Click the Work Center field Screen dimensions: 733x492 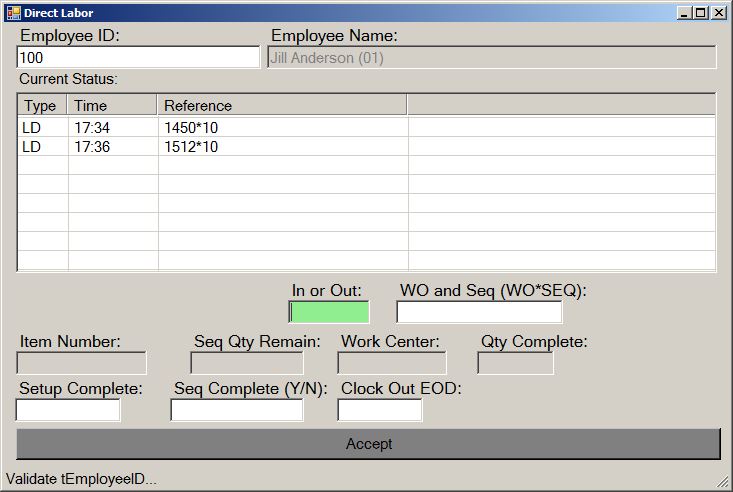click(x=391, y=363)
